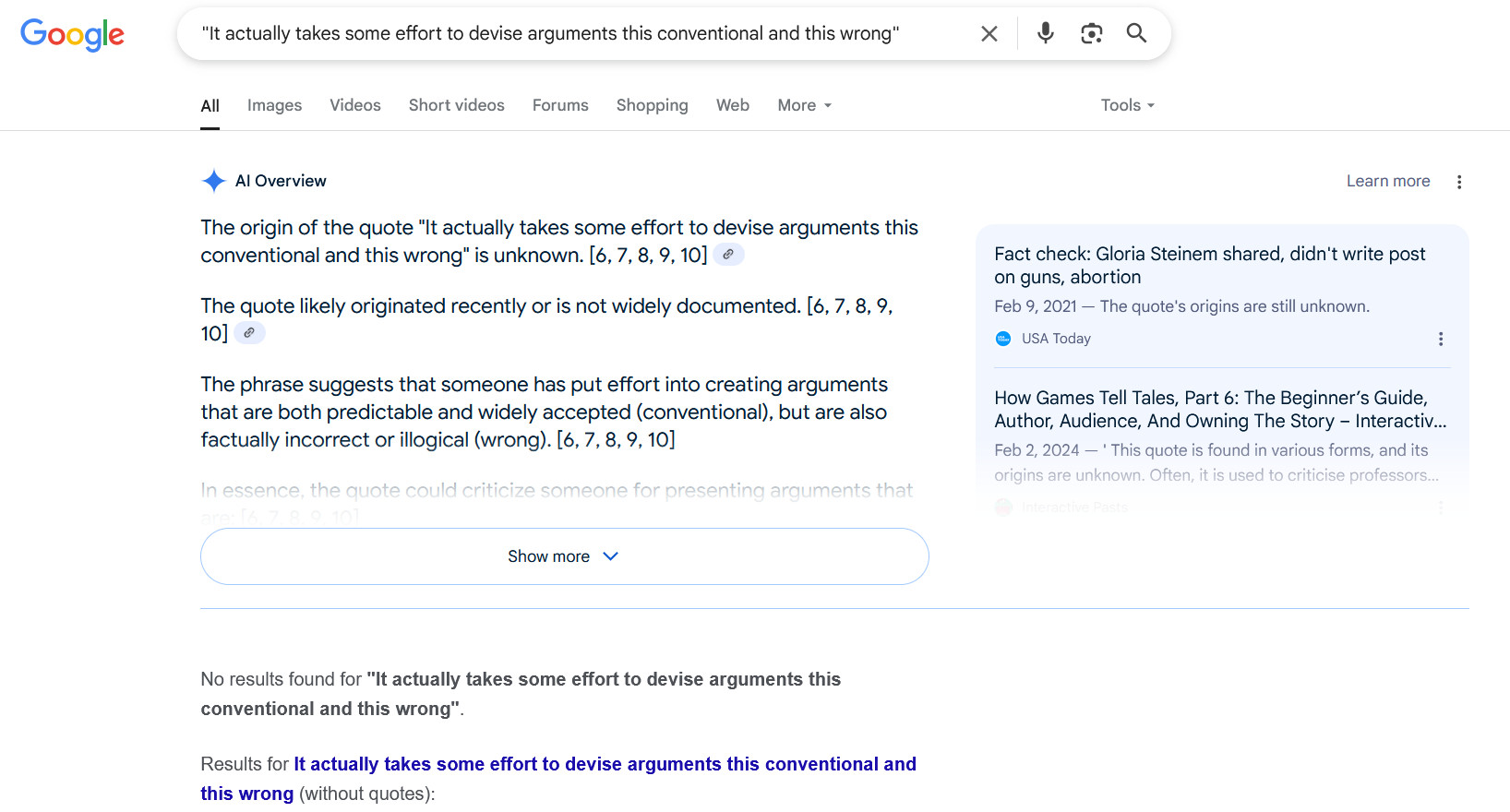Open source link icon after second paragraph

pos(249,333)
